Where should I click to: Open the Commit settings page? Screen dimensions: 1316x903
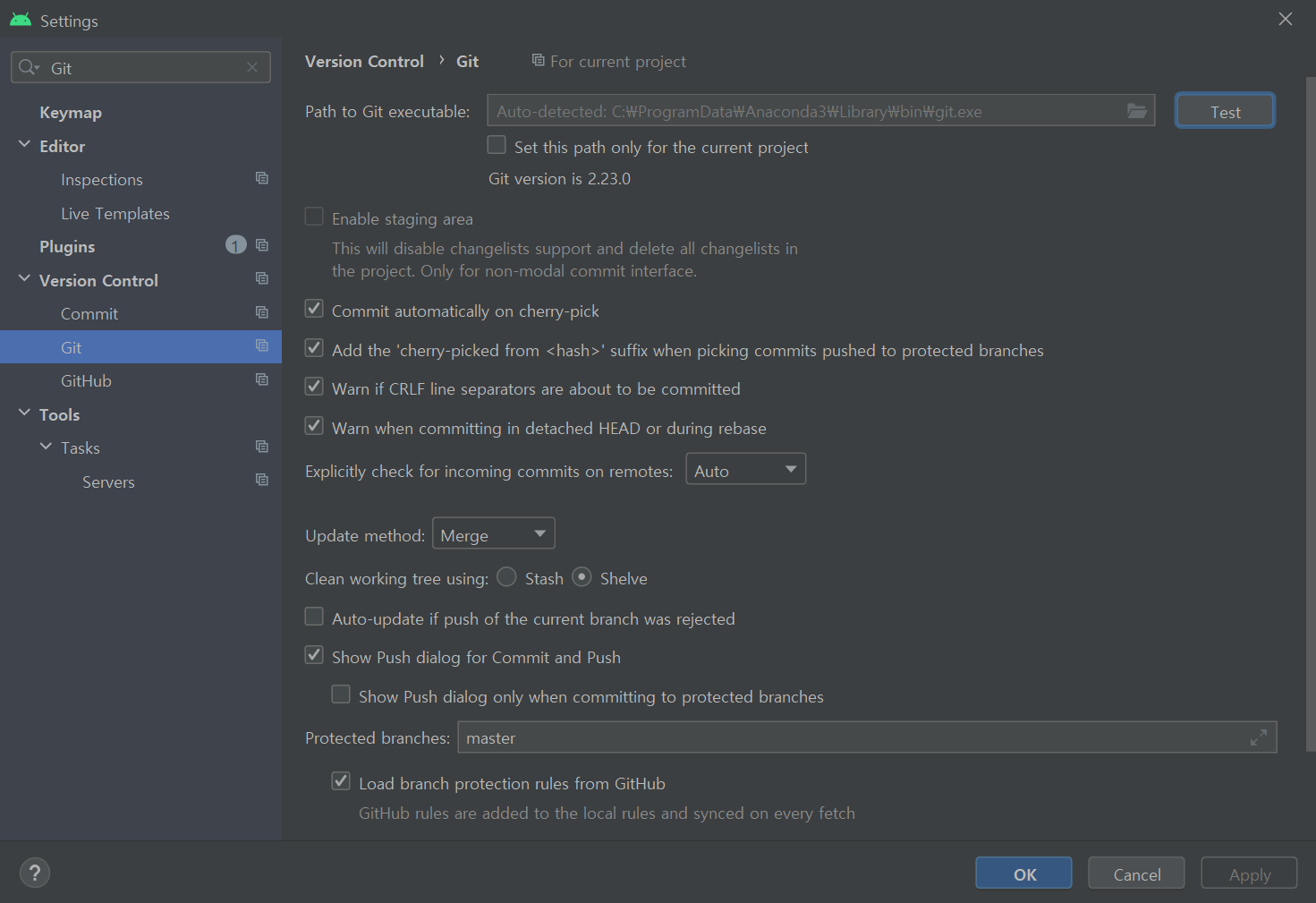click(x=89, y=314)
